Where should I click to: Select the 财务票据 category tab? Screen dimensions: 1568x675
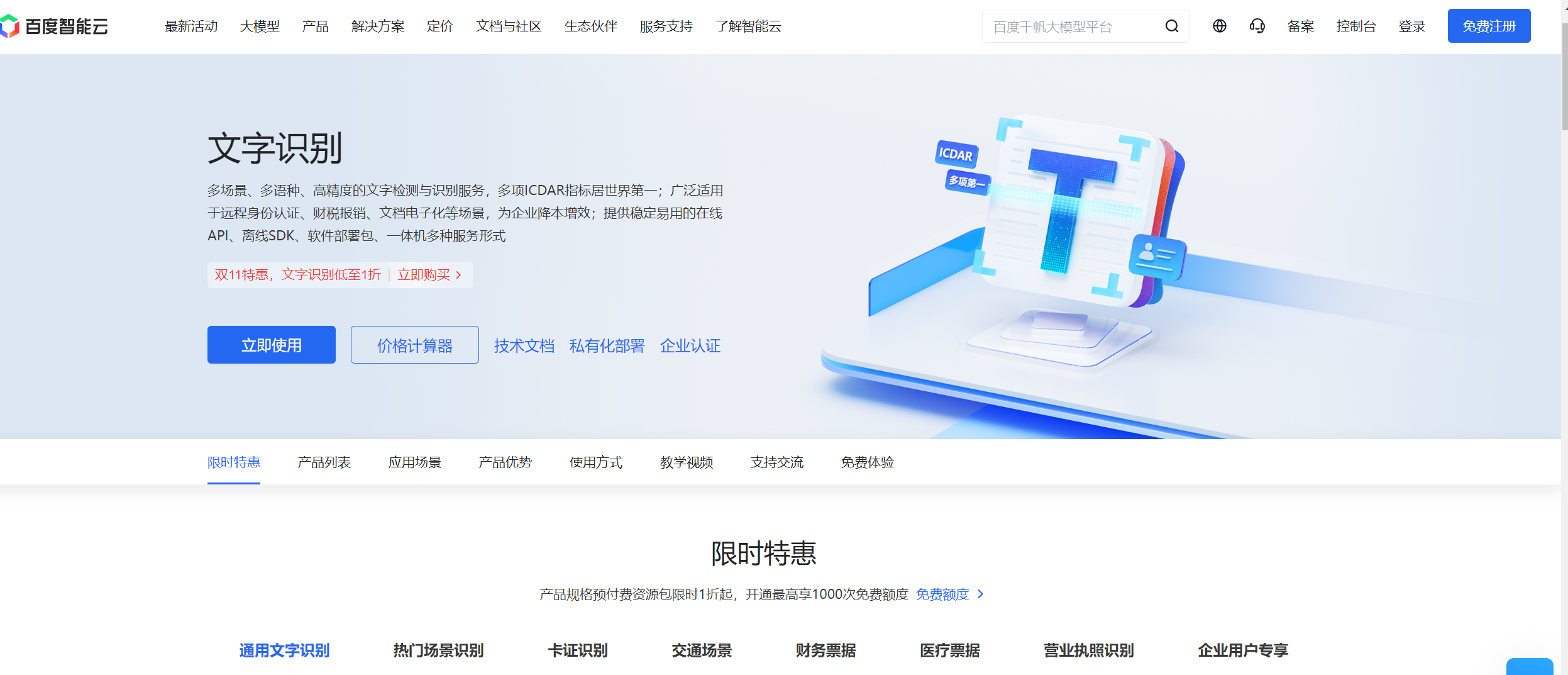point(825,650)
